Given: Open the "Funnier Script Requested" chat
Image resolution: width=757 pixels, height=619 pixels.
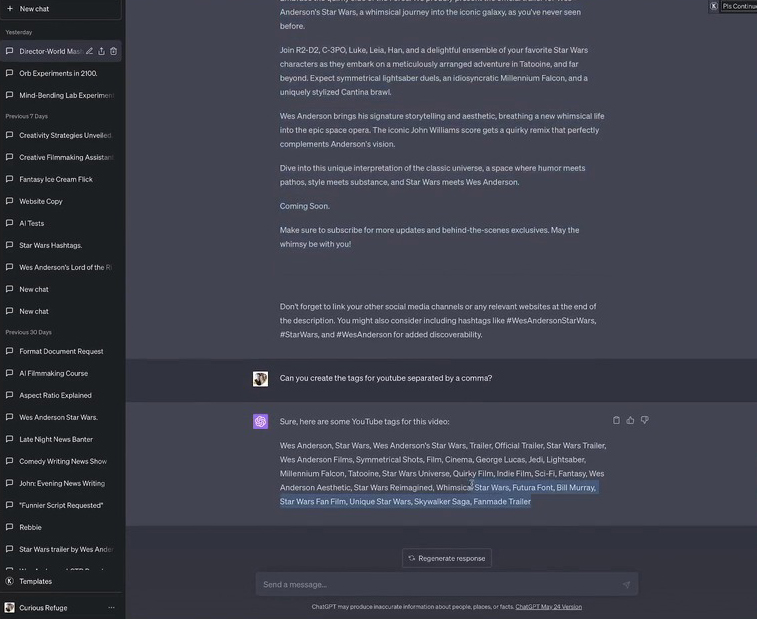Looking at the screenshot, I should click(61, 505).
